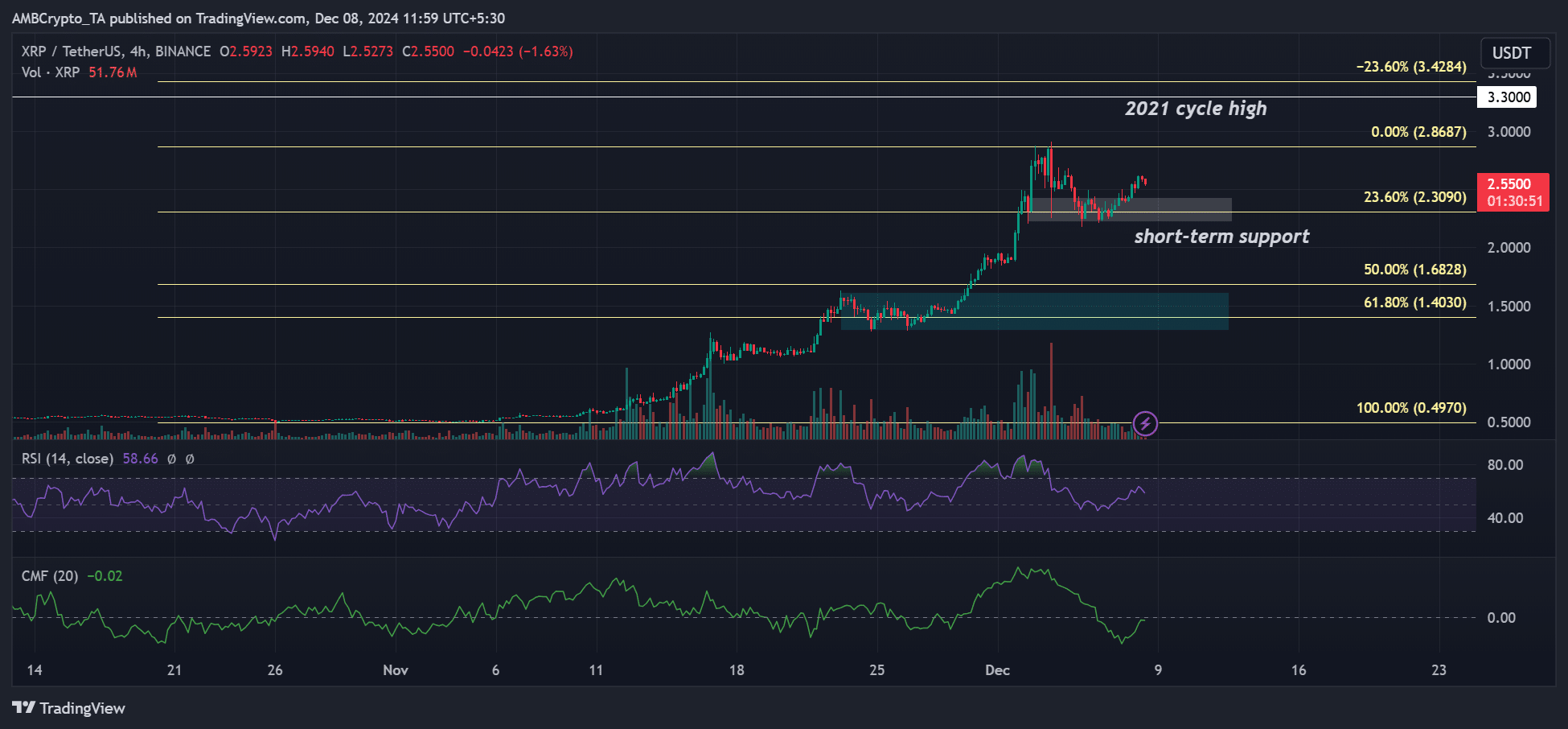
Task: Click the 100.00% (0.4970) Fibonacci label
Action: tap(1411, 408)
